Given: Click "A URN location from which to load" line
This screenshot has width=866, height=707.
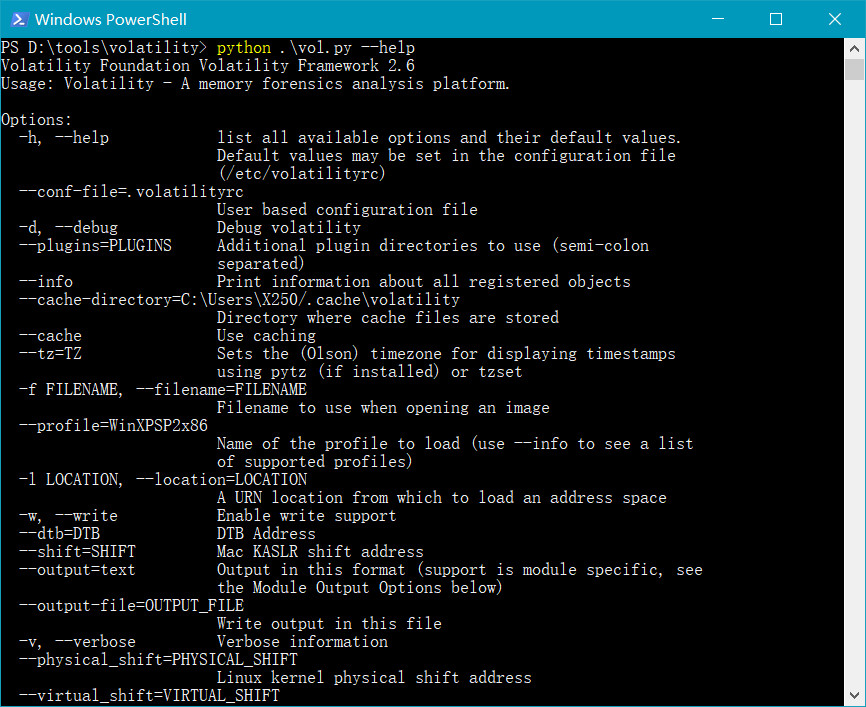Looking at the screenshot, I should click(442, 498).
